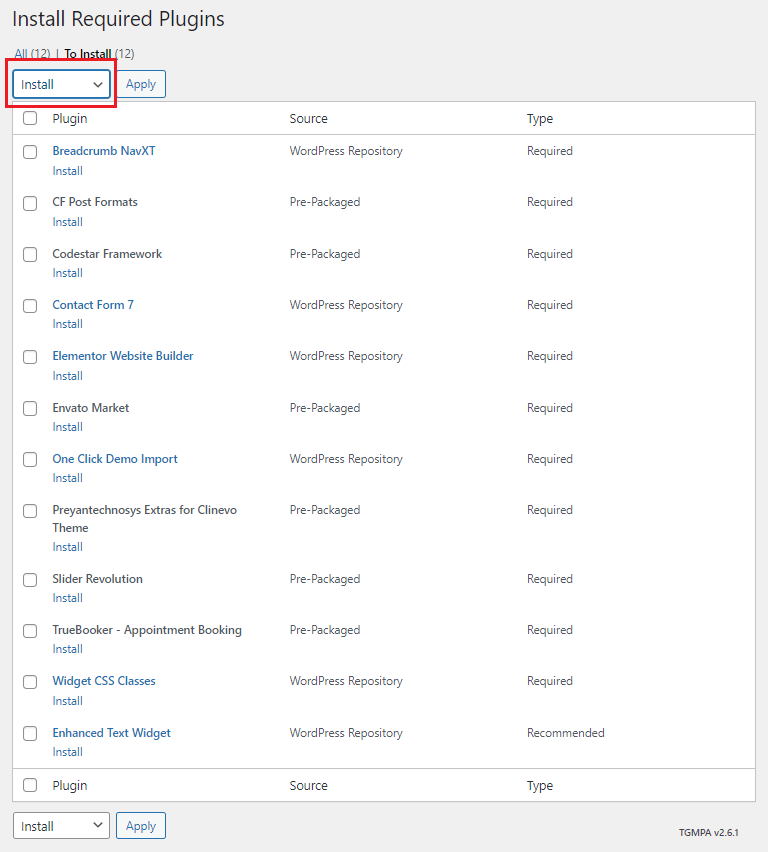
Task: Click Install under Envato Market
Action: tap(67, 427)
